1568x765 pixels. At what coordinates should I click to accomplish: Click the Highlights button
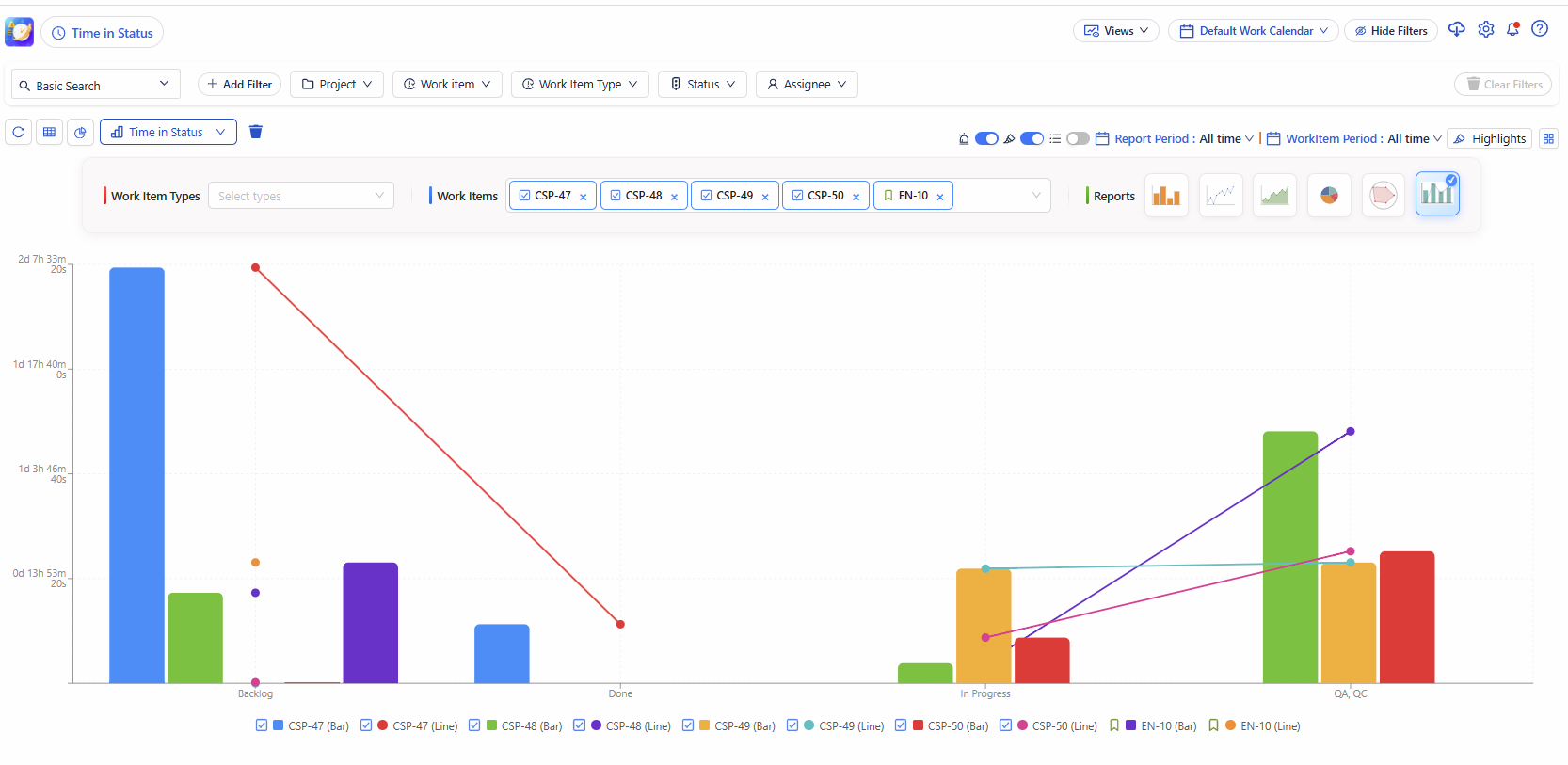click(x=1489, y=138)
